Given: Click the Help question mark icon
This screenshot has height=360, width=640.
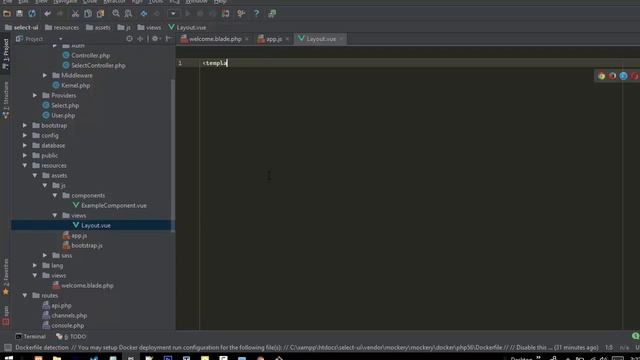Looking at the screenshot, I should point(256,13).
